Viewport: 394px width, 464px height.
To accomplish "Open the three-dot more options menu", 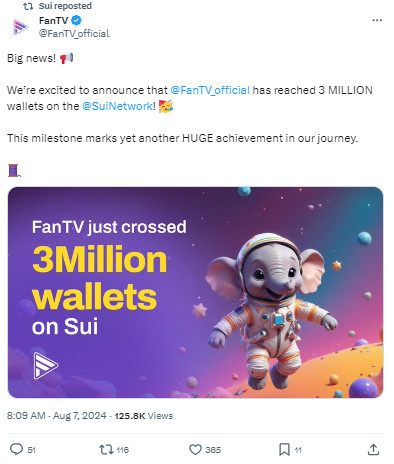I will 377,20.
